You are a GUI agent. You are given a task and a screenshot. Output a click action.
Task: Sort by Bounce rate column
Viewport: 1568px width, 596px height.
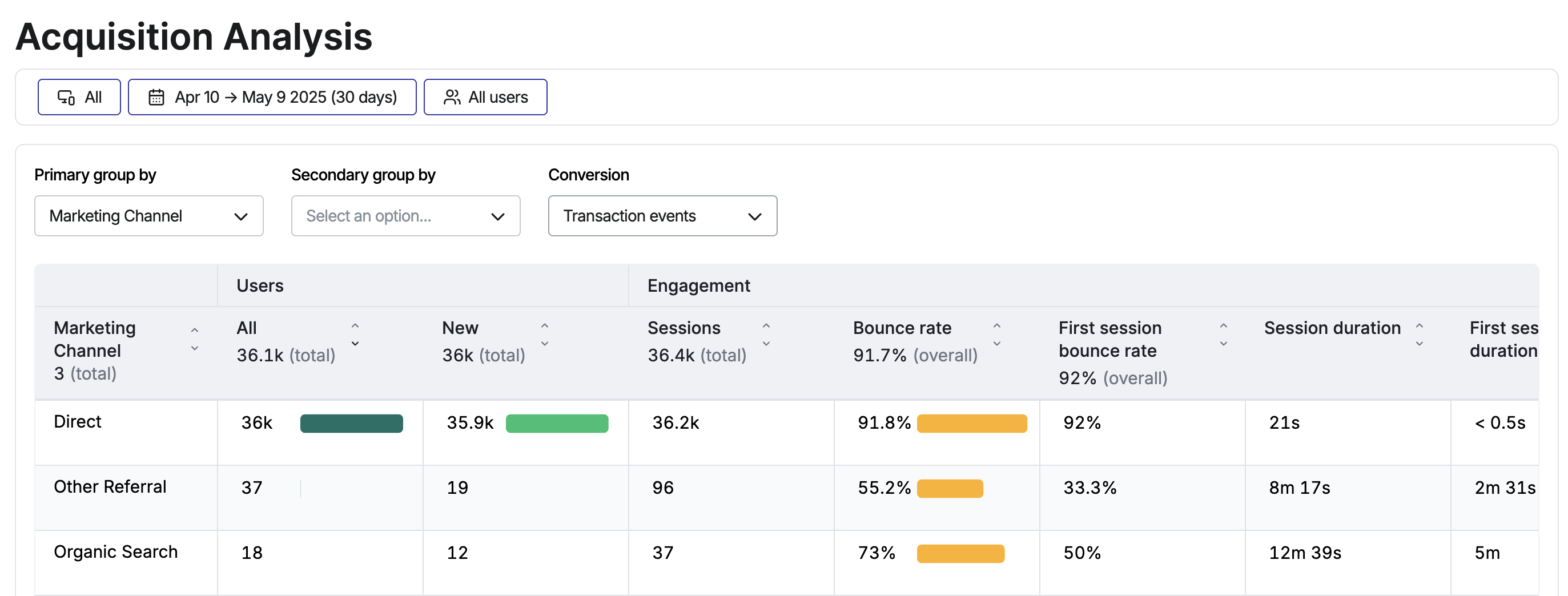(997, 335)
